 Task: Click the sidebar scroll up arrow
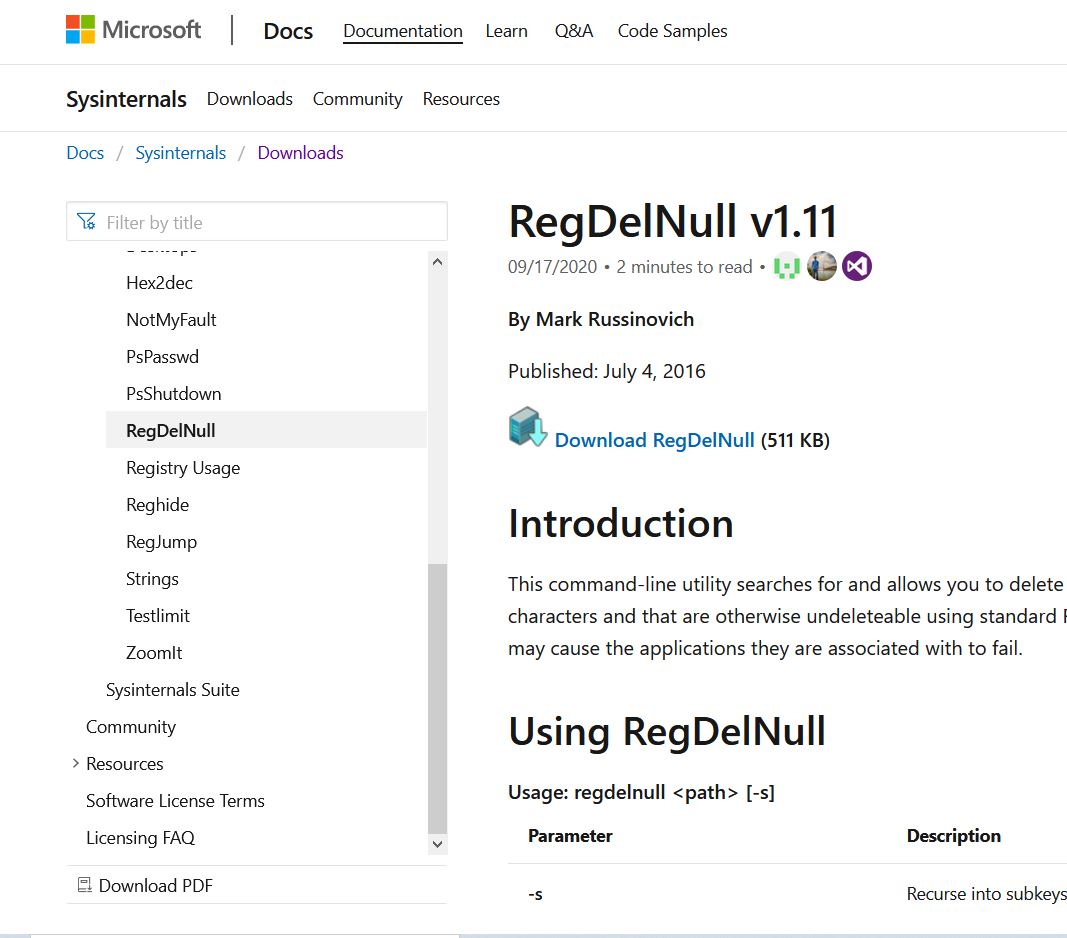[438, 262]
